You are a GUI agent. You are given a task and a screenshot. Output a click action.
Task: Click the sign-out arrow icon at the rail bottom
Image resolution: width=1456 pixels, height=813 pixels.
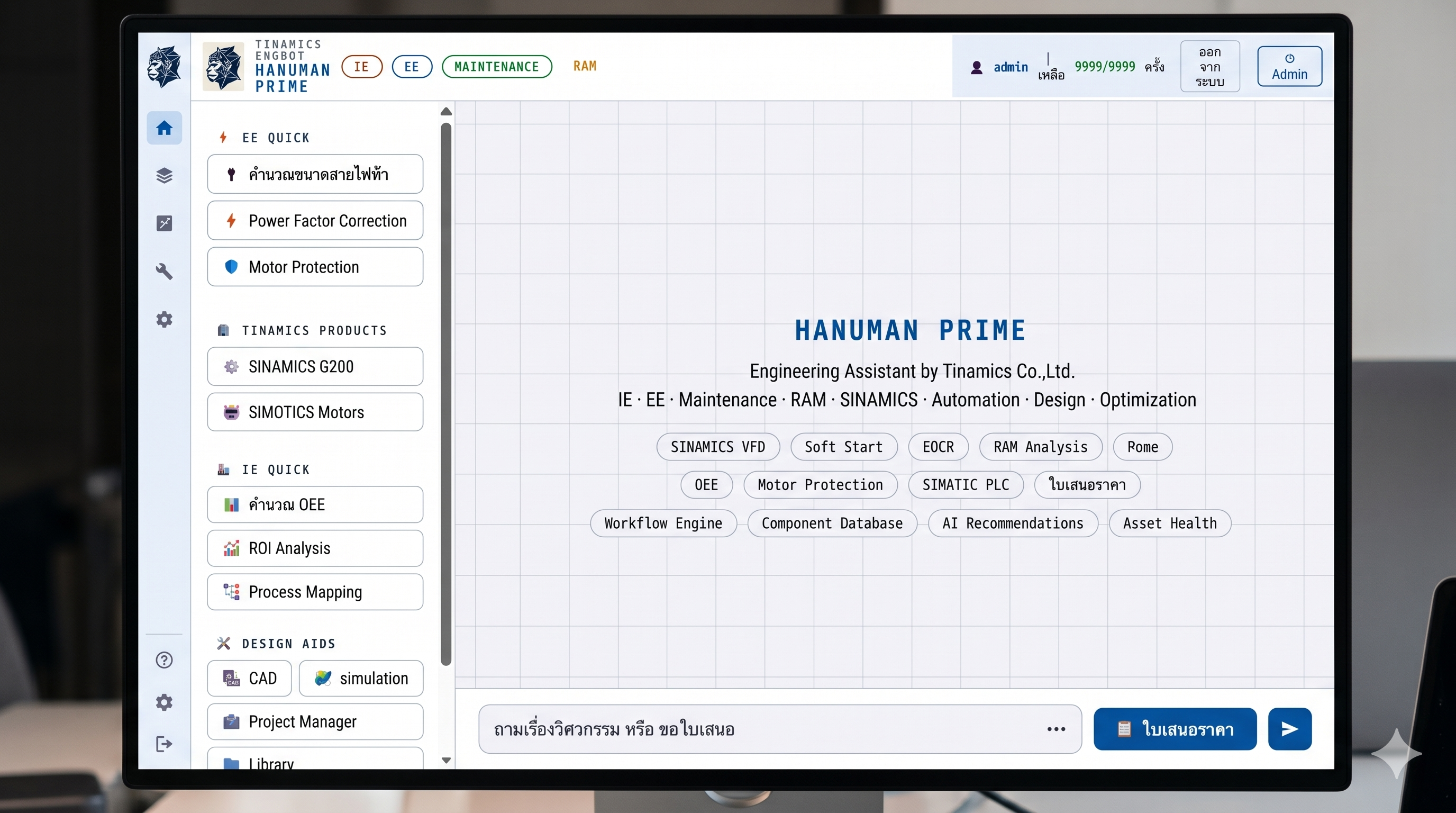[x=164, y=744]
